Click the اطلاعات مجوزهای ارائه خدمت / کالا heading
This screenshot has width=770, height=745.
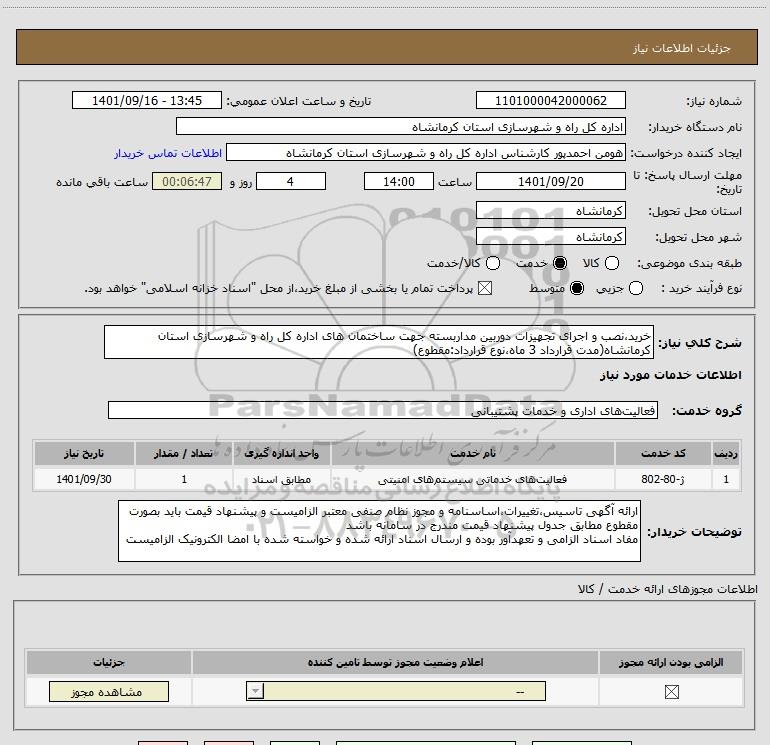(x=668, y=589)
